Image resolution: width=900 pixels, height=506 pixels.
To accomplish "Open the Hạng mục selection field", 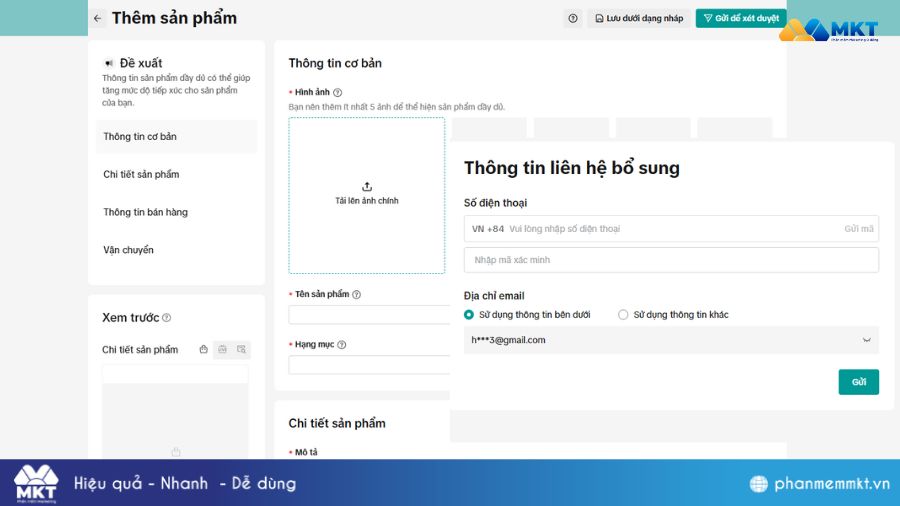I will [x=370, y=365].
